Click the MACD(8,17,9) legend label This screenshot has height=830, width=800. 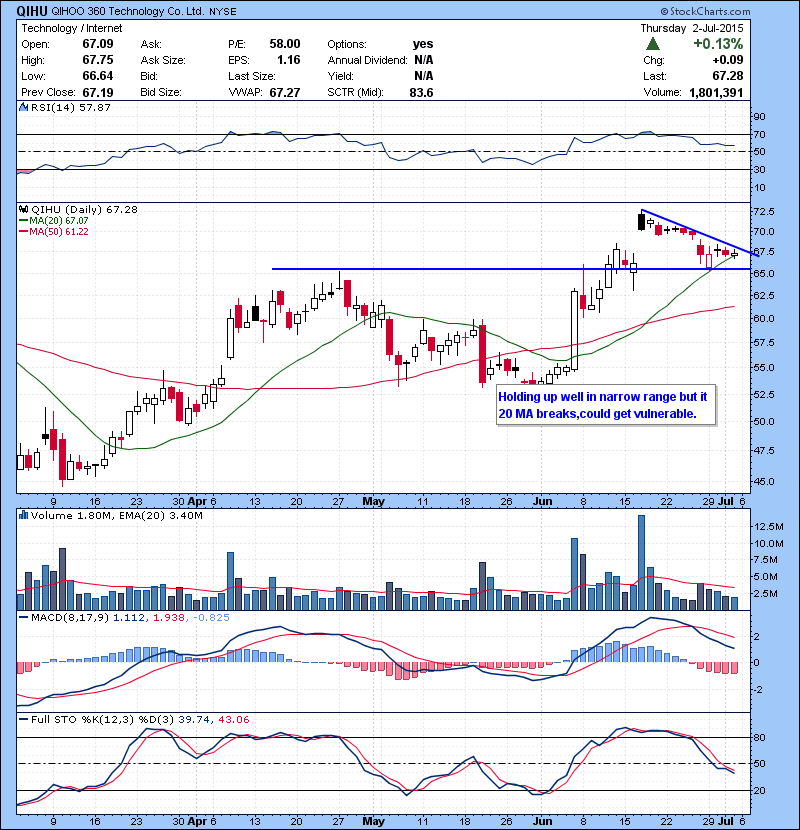point(70,617)
